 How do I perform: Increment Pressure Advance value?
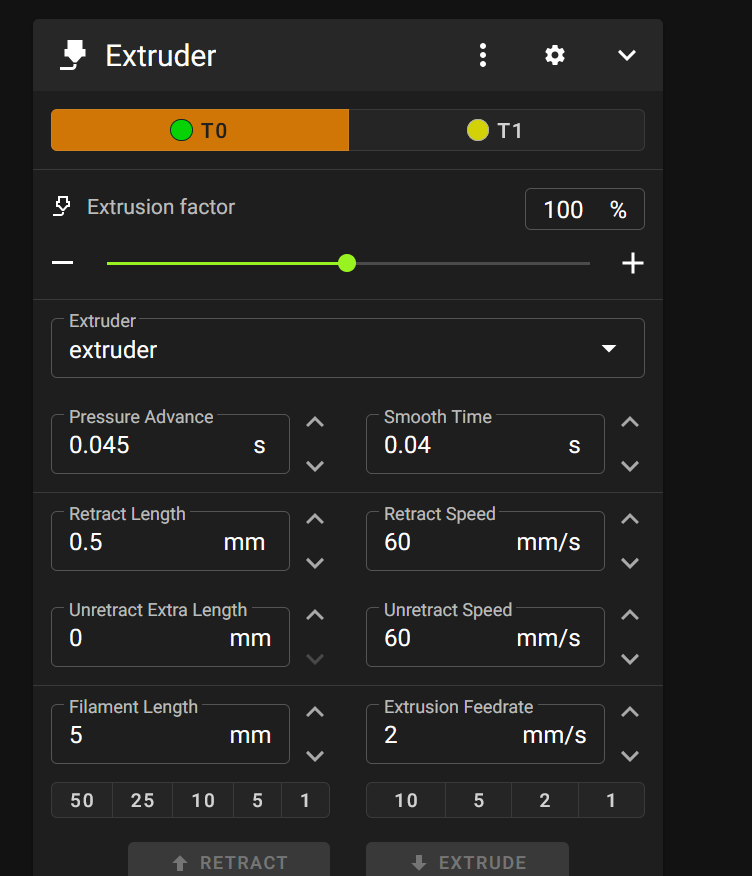(315, 422)
